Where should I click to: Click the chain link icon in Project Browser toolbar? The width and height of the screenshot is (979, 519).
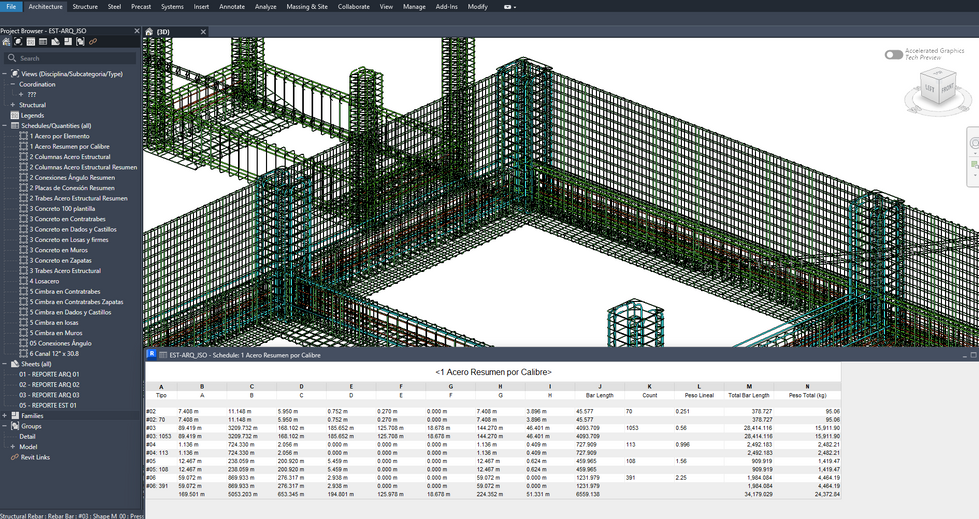click(93, 42)
